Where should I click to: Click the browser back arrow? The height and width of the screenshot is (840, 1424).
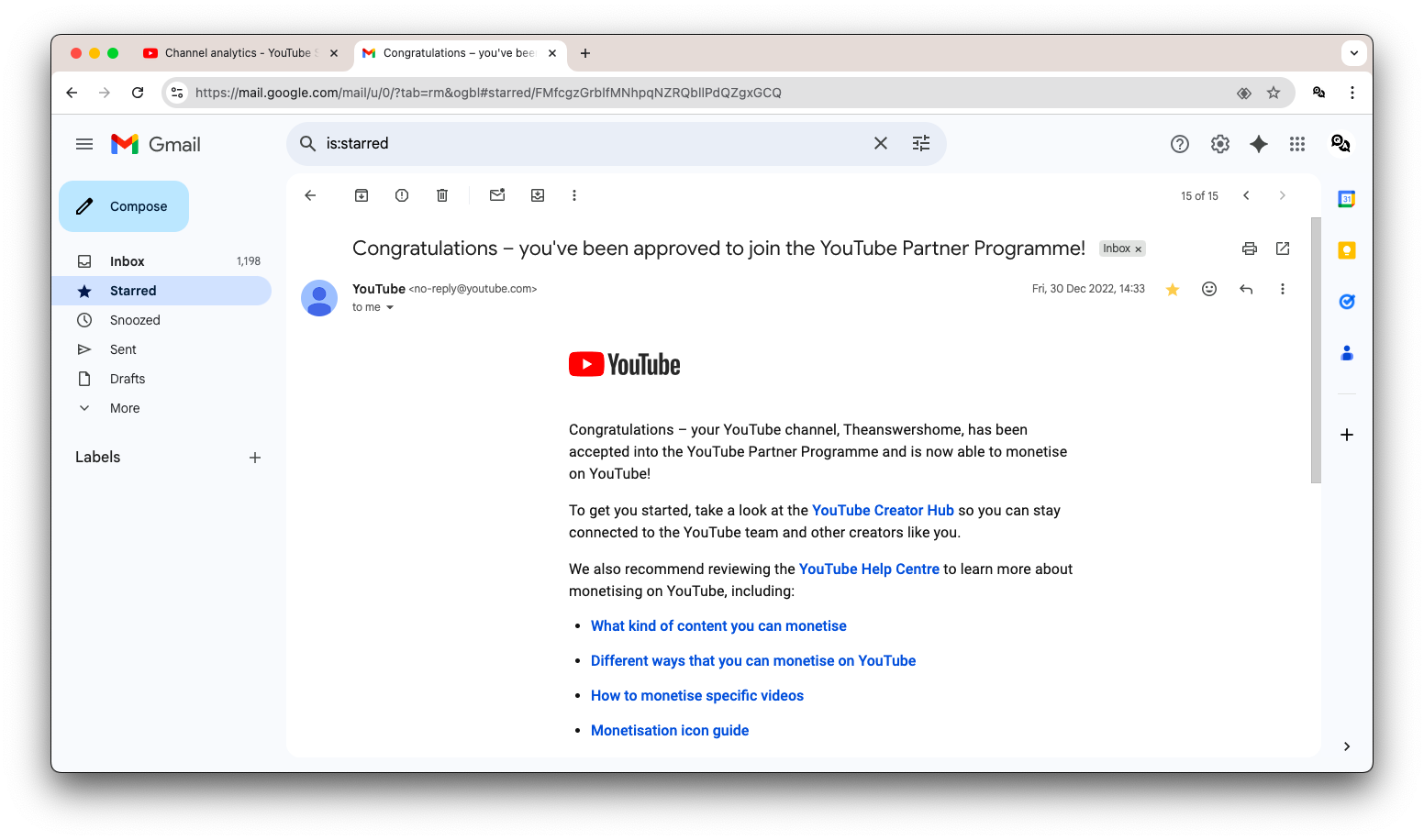point(72,93)
